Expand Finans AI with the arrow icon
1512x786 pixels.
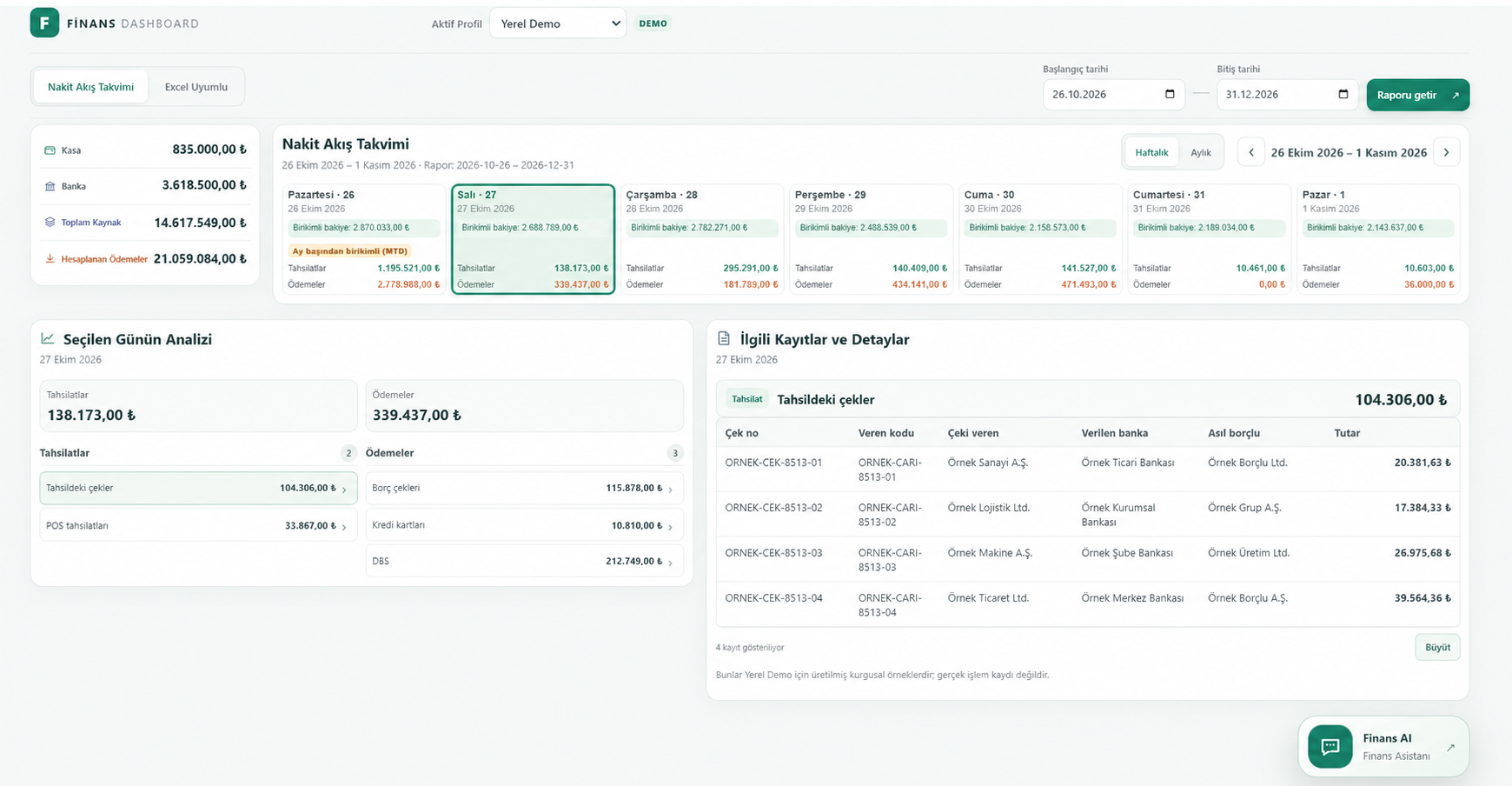[1450, 747]
